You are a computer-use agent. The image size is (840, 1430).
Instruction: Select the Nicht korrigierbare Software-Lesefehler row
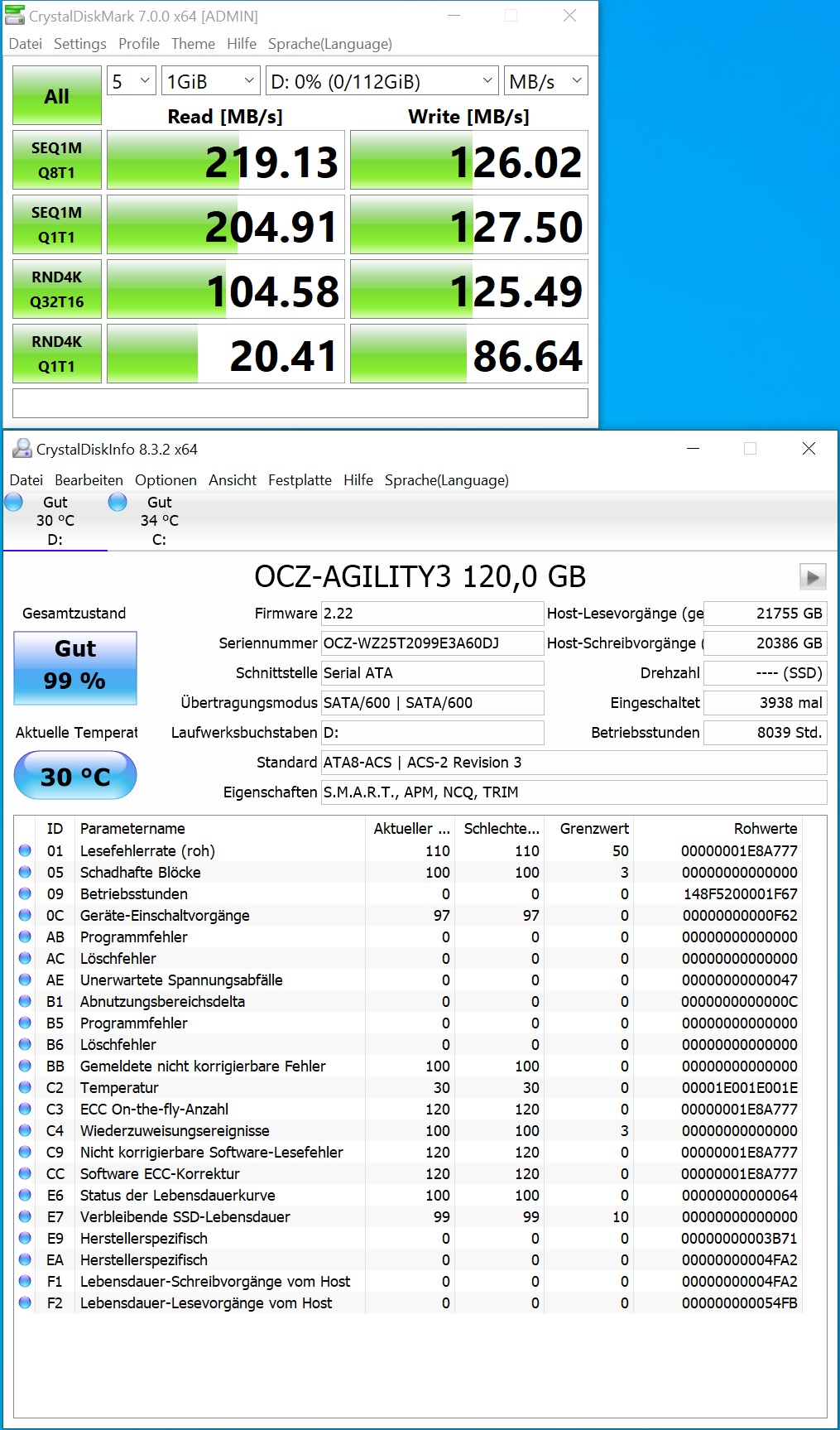pos(409,1153)
